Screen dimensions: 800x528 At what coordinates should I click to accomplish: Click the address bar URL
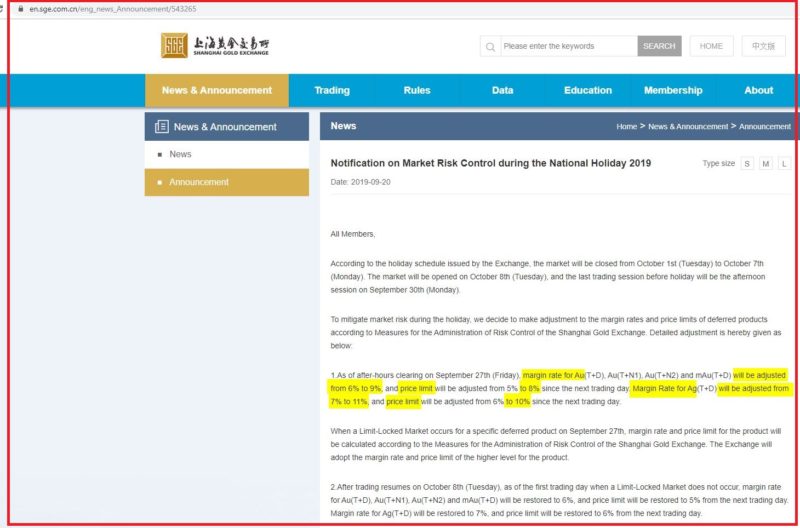coord(113,9)
